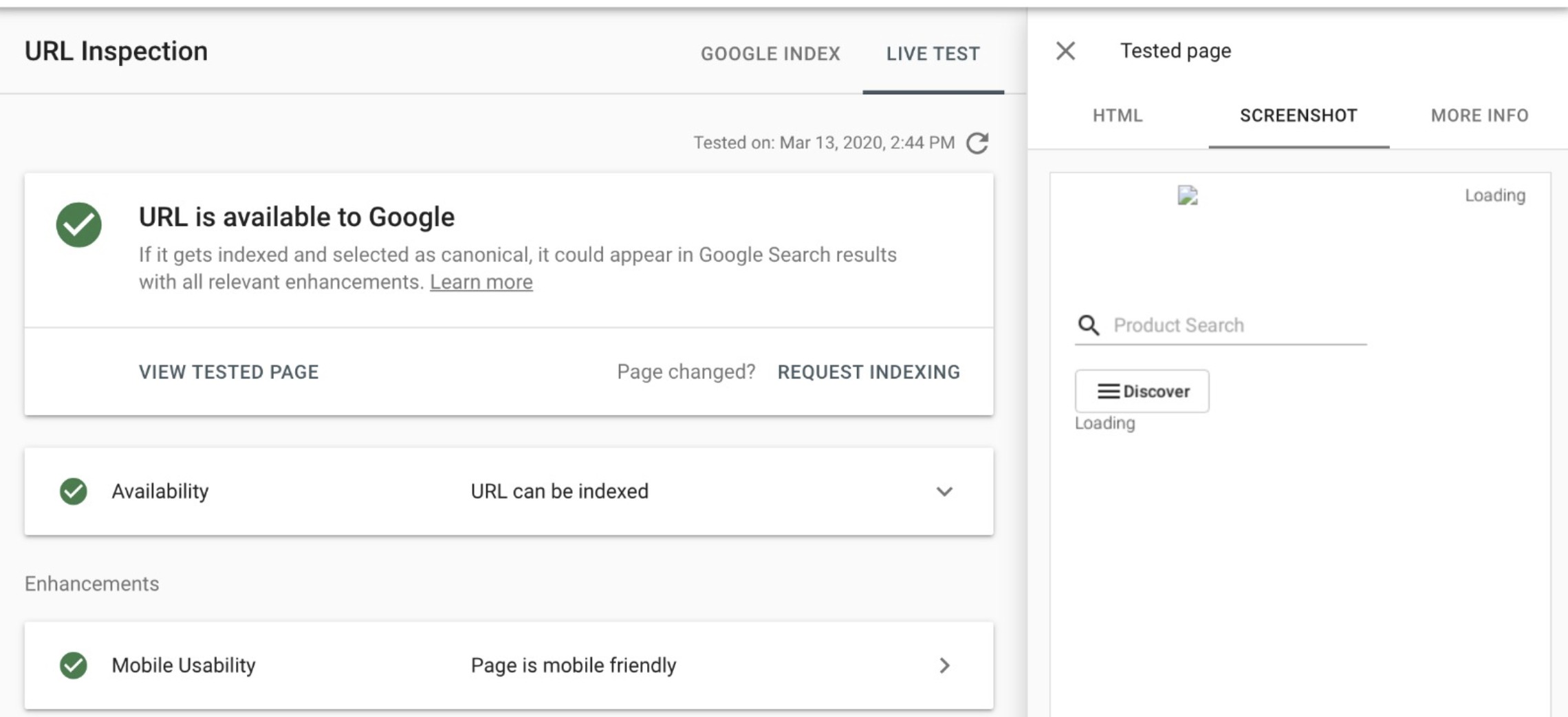The image size is (1568, 717).
Task: Switch to the More Info tab
Action: click(1479, 116)
